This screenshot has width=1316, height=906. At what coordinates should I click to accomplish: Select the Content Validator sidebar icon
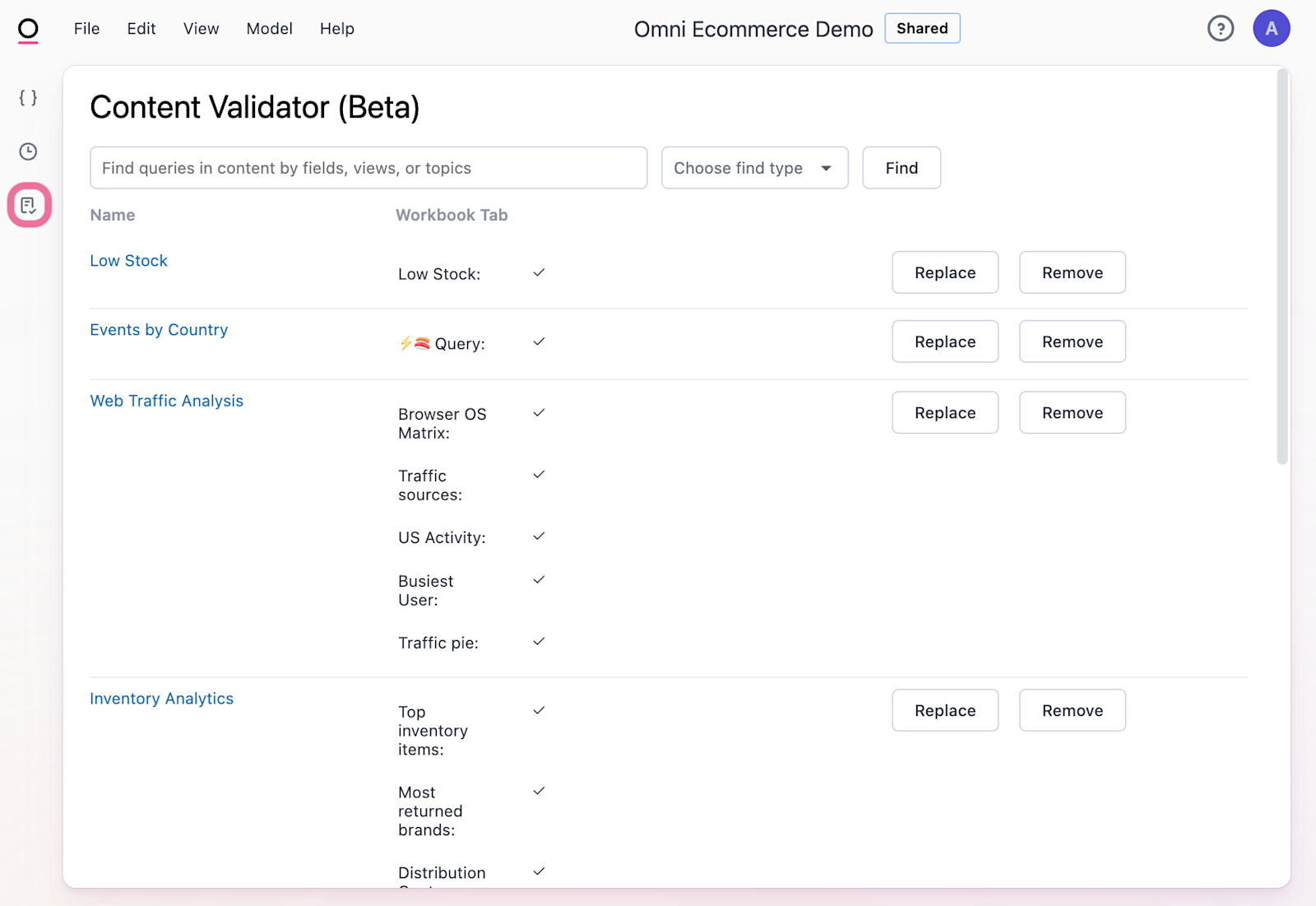coord(27,205)
